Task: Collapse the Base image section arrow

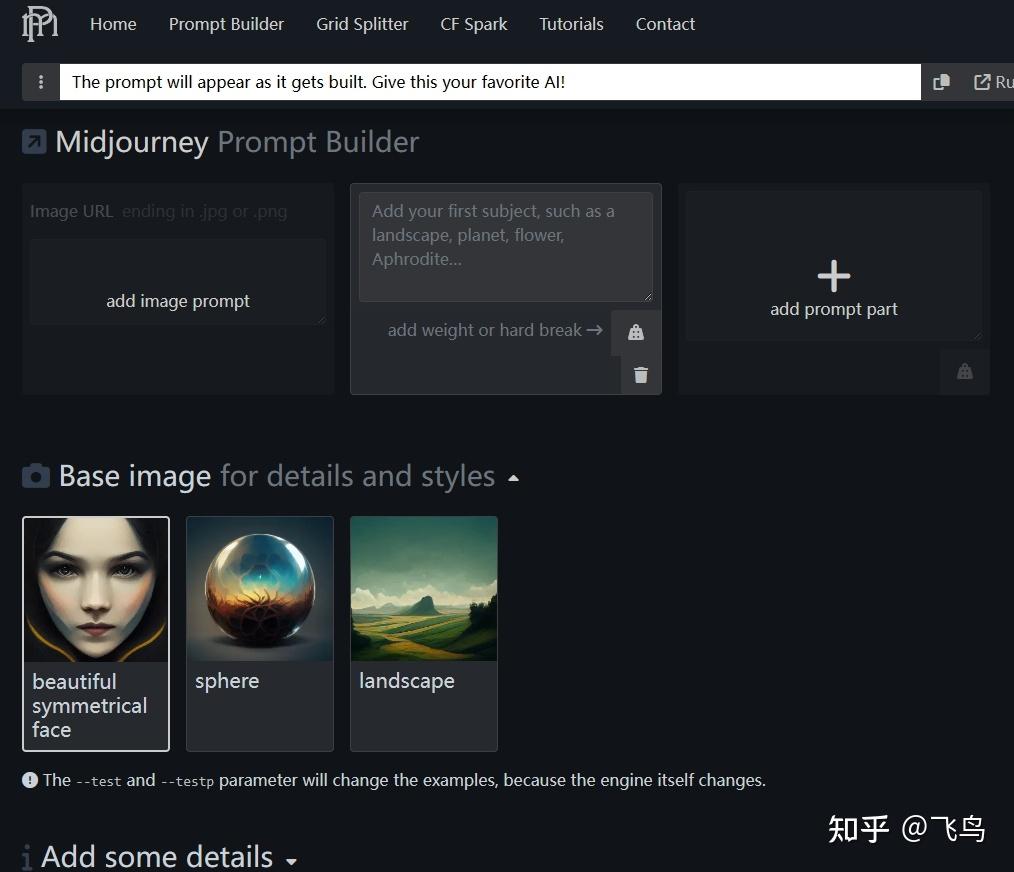Action: point(513,478)
